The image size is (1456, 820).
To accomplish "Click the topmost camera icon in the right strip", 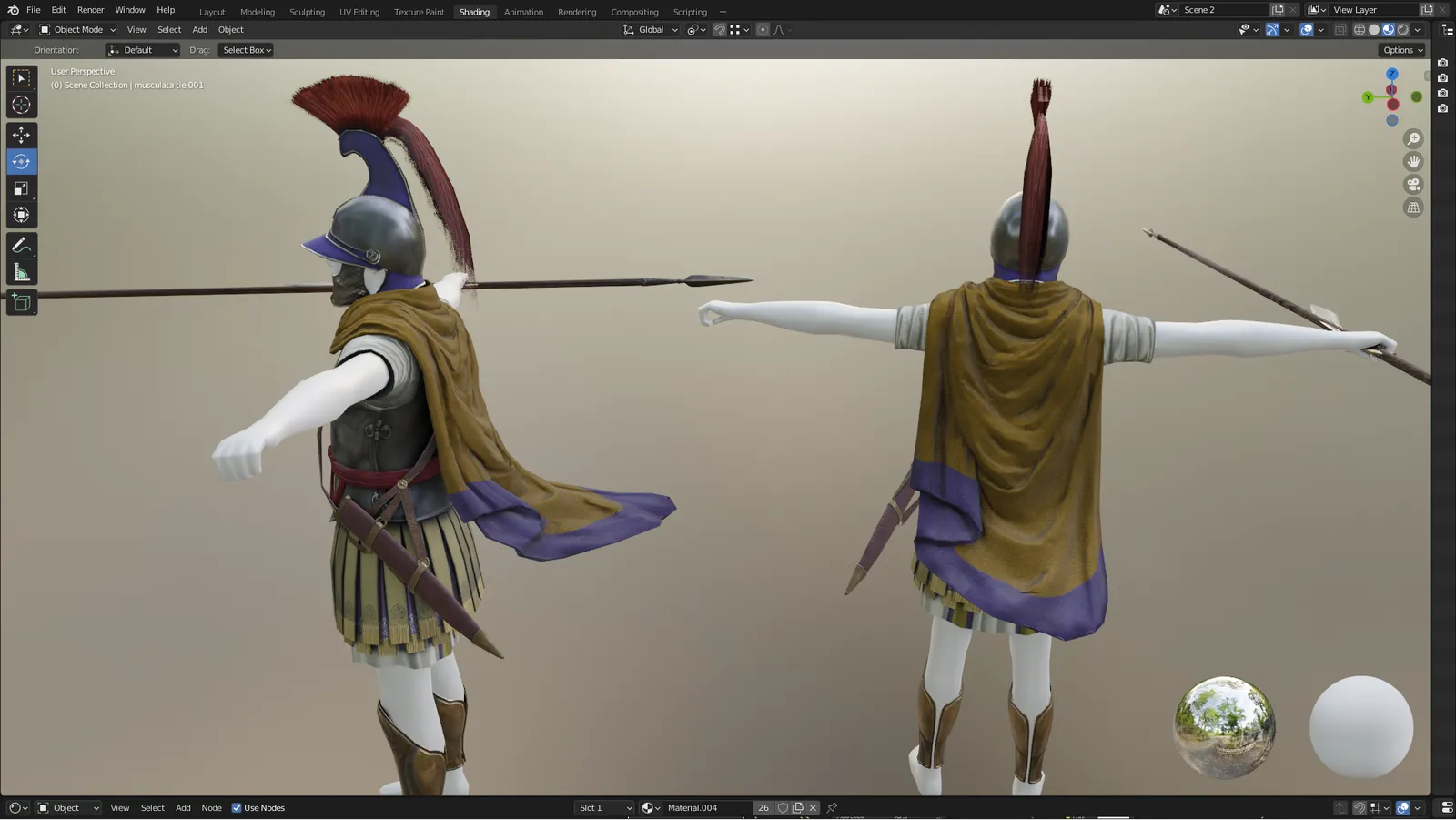I will coord(1443,63).
